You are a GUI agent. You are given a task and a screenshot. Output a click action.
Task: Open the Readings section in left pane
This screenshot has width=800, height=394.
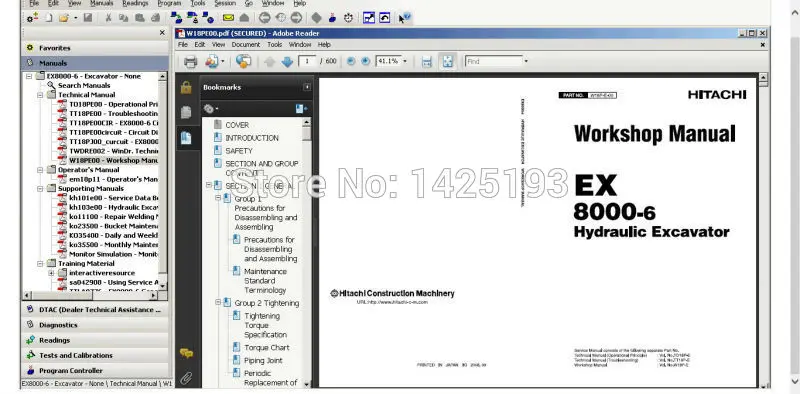[x=95, y=340]
